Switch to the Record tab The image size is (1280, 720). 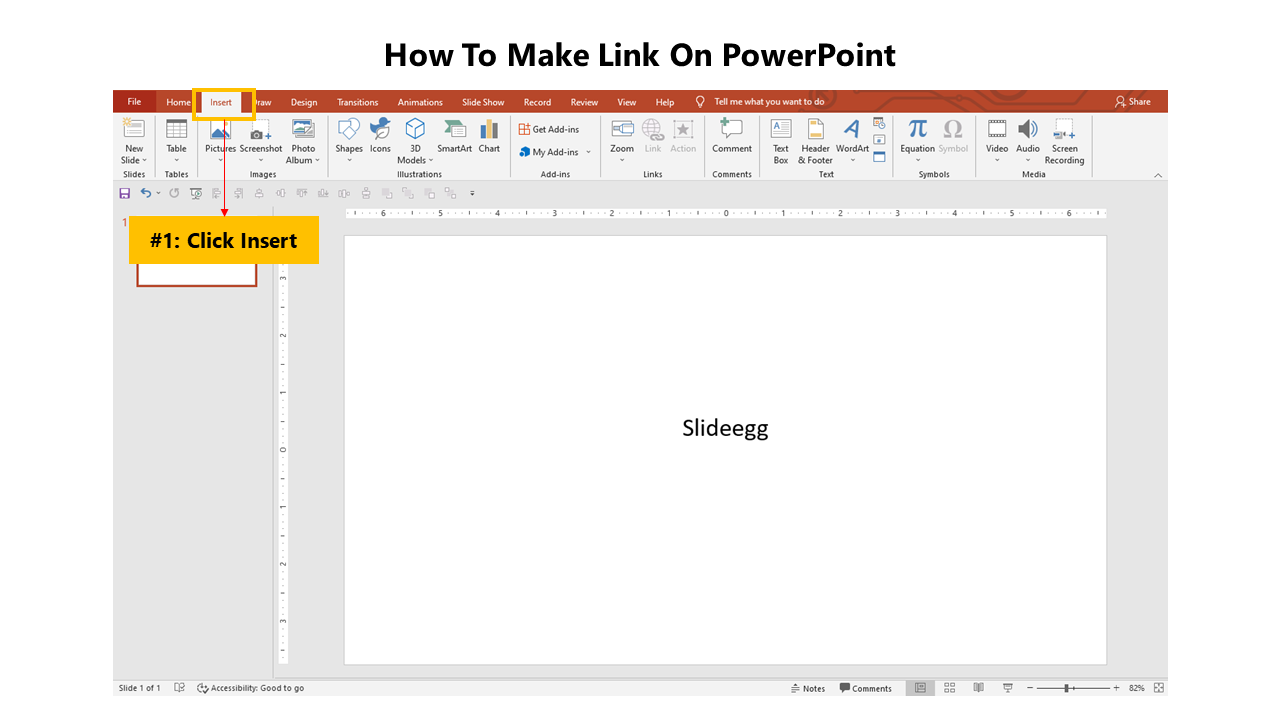click(x=537, y=102)
